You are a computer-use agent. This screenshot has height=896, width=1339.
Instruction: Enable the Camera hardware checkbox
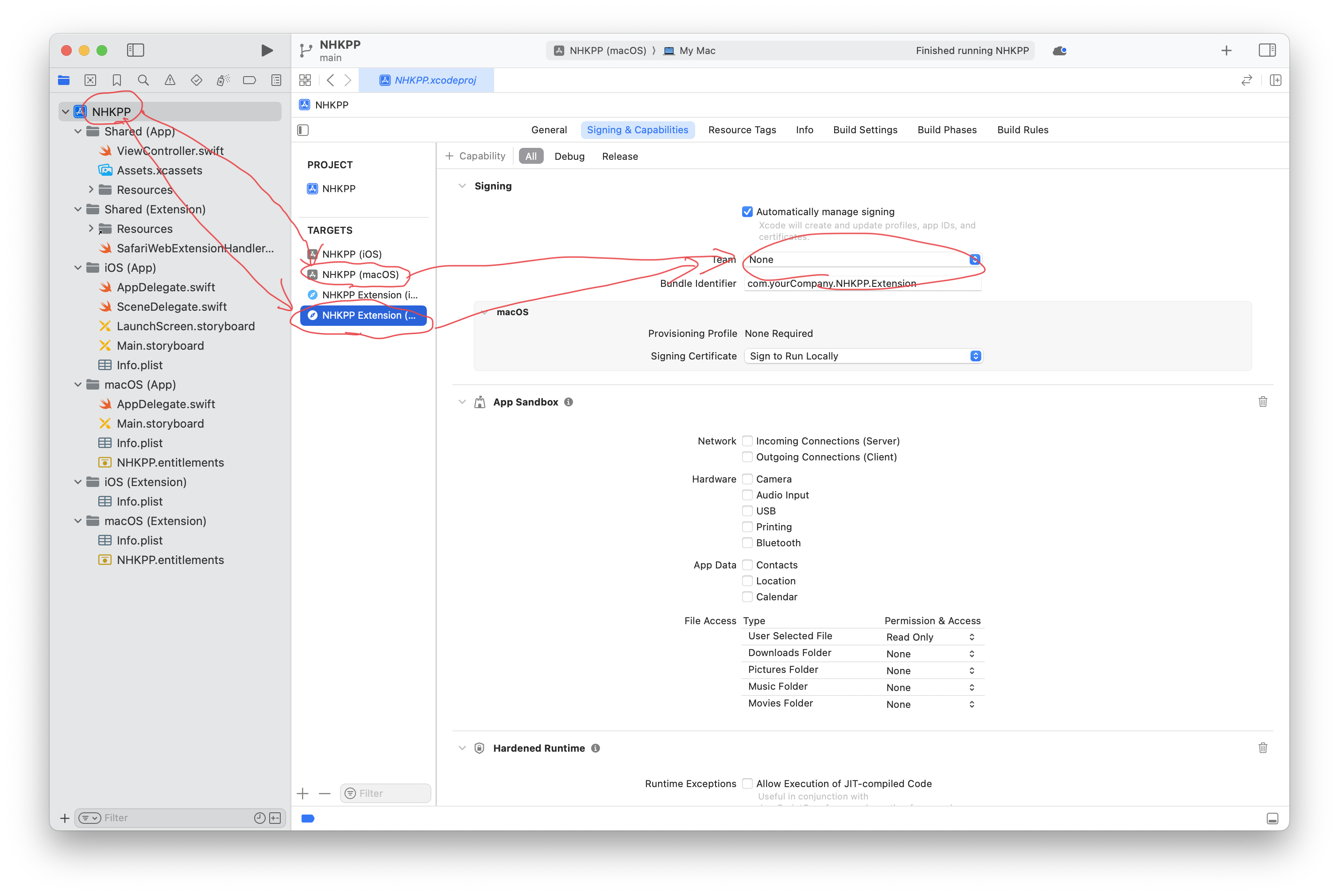[x=747, y=479]
